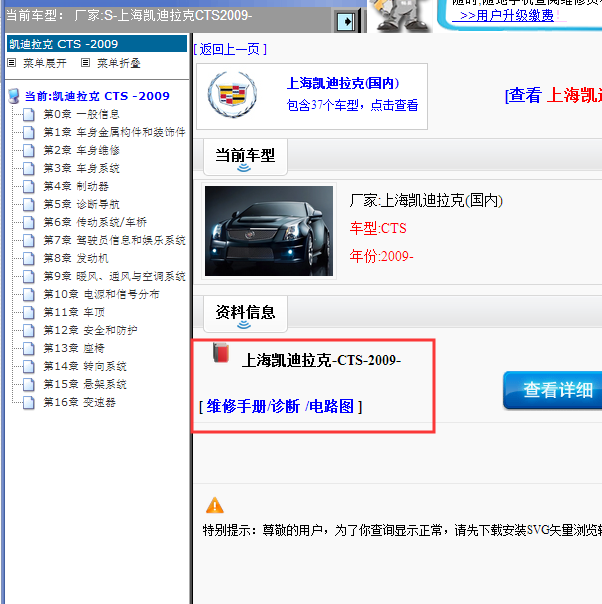
Task: Select chapter 第10章 电源和信号分布
Action: [x=101, y=294]
